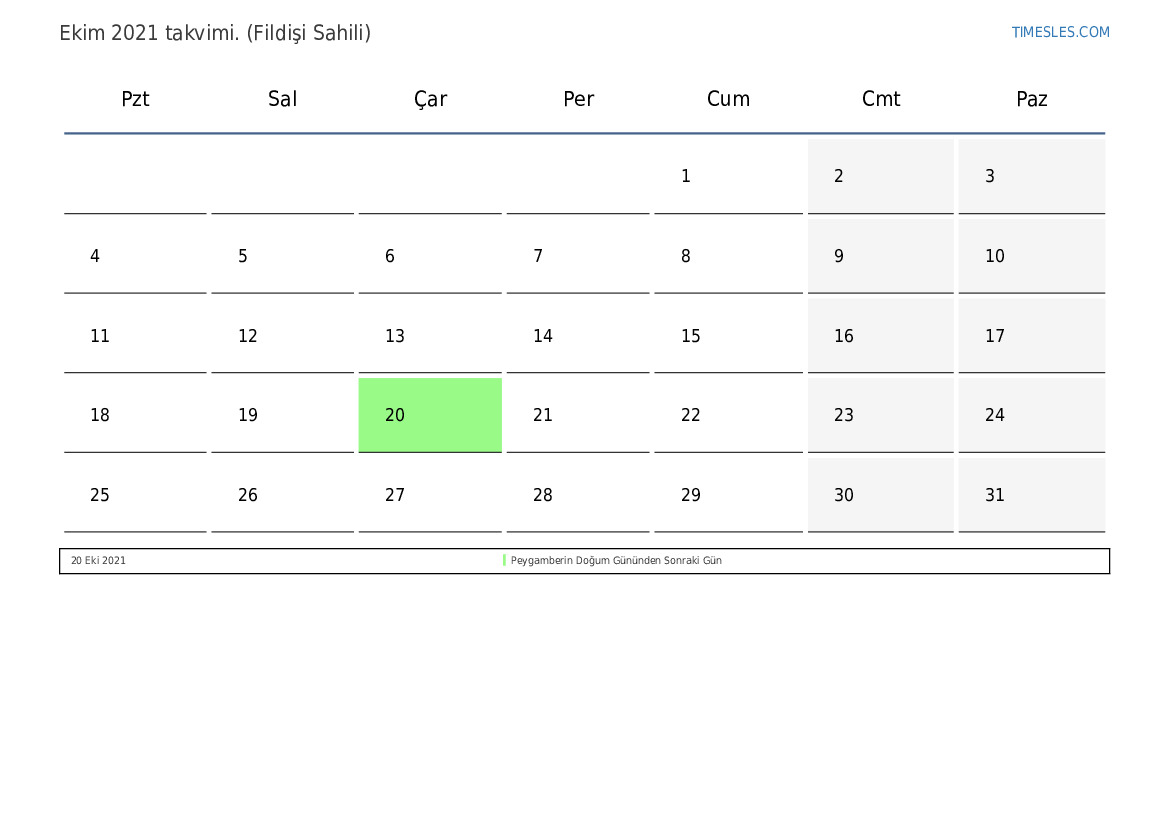Select day 25 in the calendar
The height and width of the screenshot is (827, 1169).
[x=135, y=494]
